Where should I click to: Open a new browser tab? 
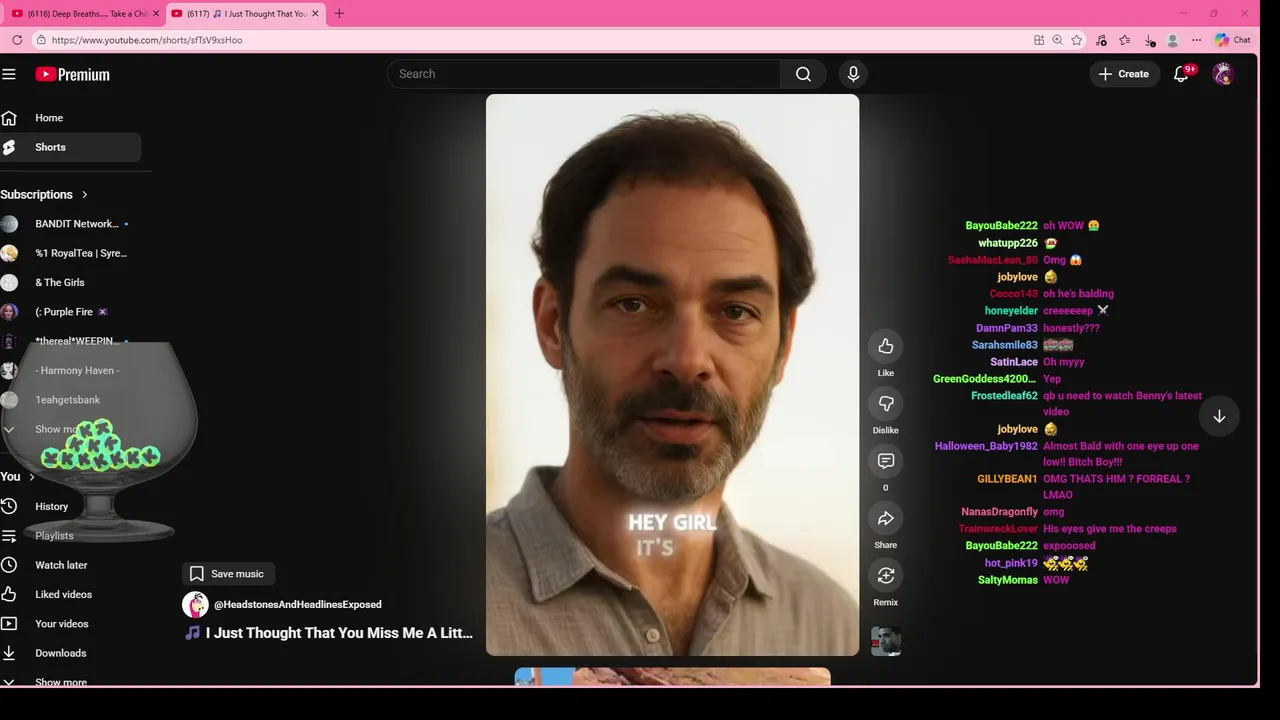pos(338,13)
